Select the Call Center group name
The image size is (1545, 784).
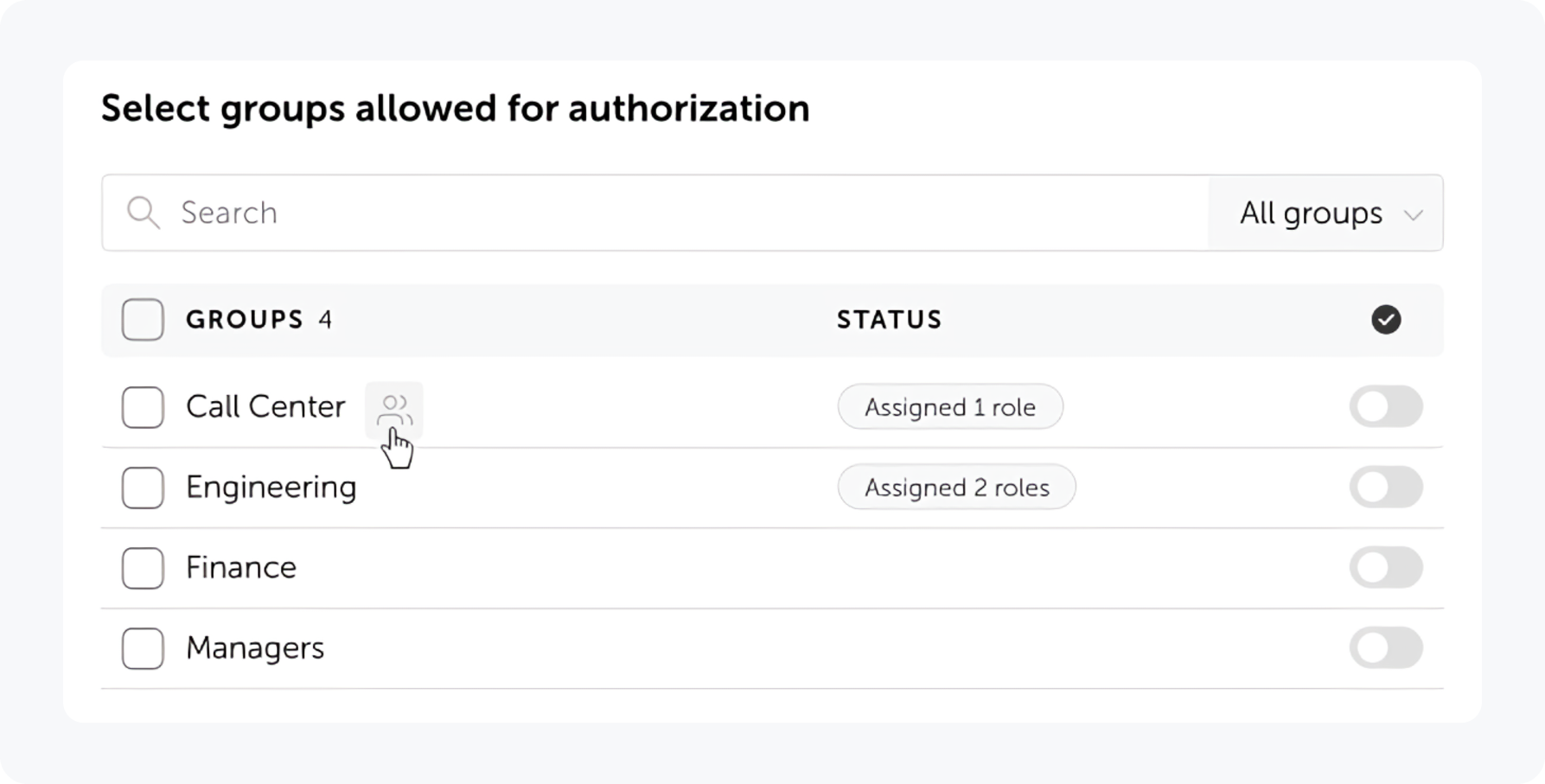coord(265,406)
